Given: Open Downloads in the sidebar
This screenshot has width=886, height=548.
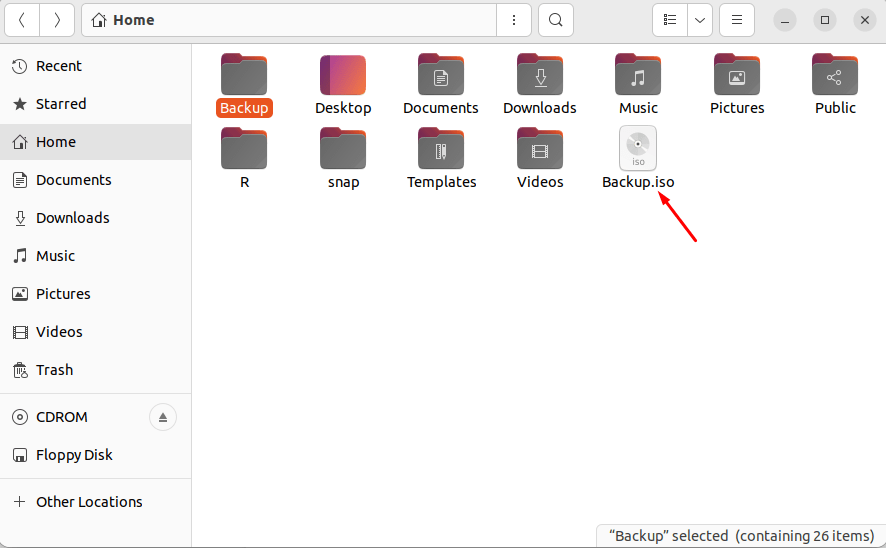Looking at the screenshot, I should pos(95,218).
